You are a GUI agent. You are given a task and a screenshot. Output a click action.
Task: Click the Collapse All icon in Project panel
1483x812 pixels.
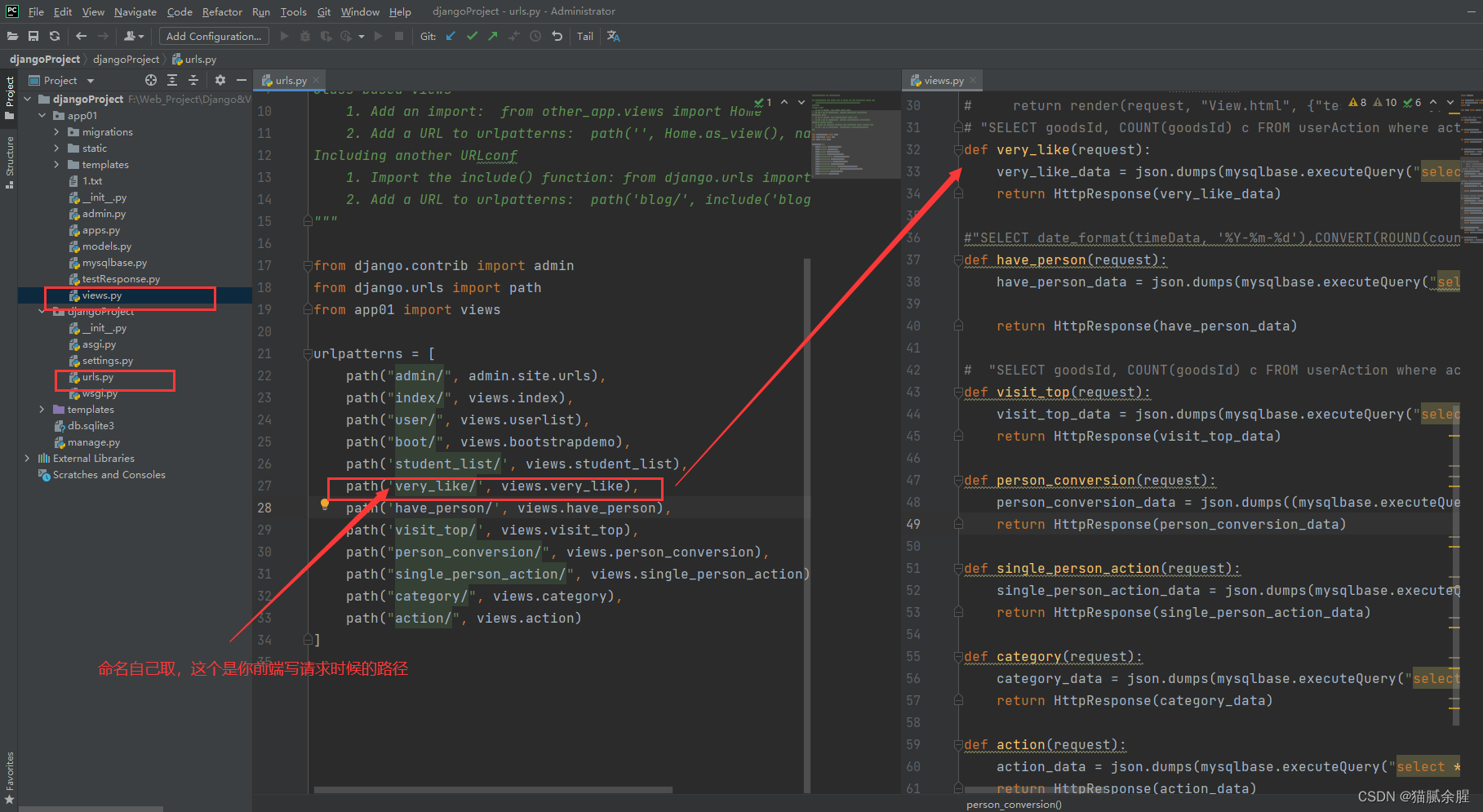click(x=193, y=80)
